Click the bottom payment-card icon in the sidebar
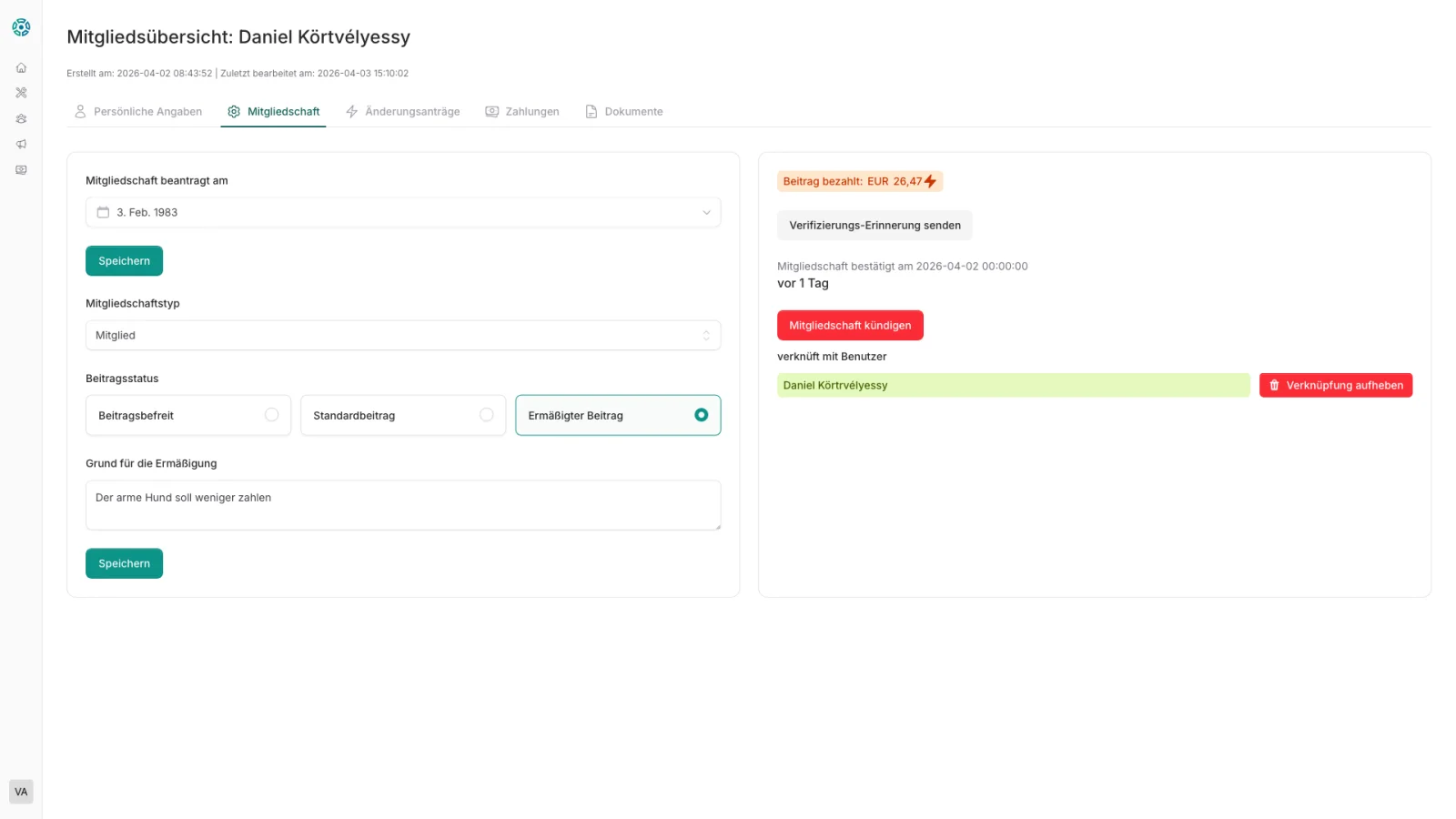The width and height of the screenshot is (1456, 819). pos(21,169)
